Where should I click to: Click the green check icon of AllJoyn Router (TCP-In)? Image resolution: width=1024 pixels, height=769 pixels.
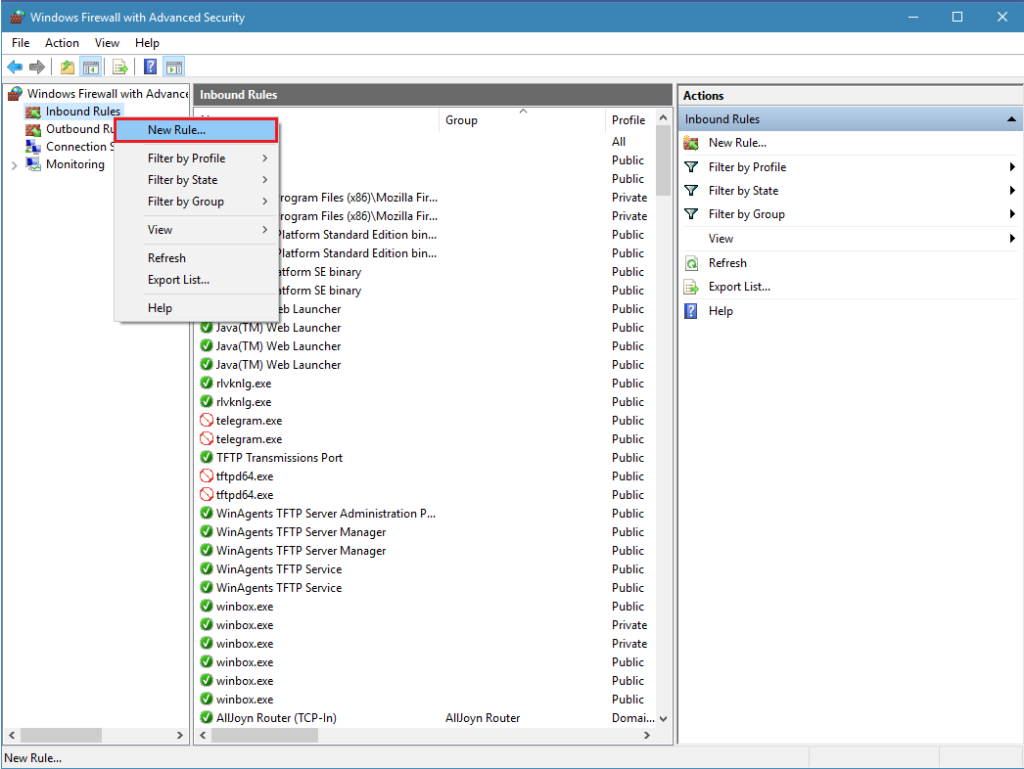[206, 717]
